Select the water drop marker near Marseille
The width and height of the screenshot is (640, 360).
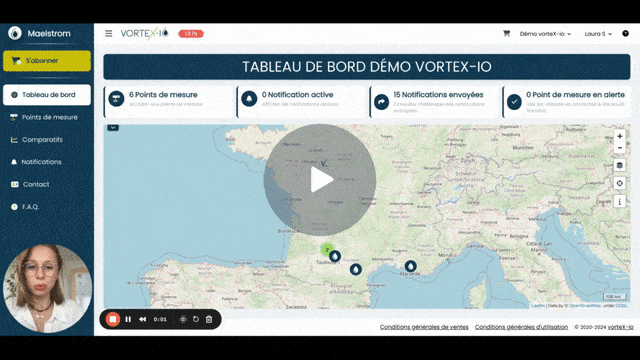tap(411, 267)
